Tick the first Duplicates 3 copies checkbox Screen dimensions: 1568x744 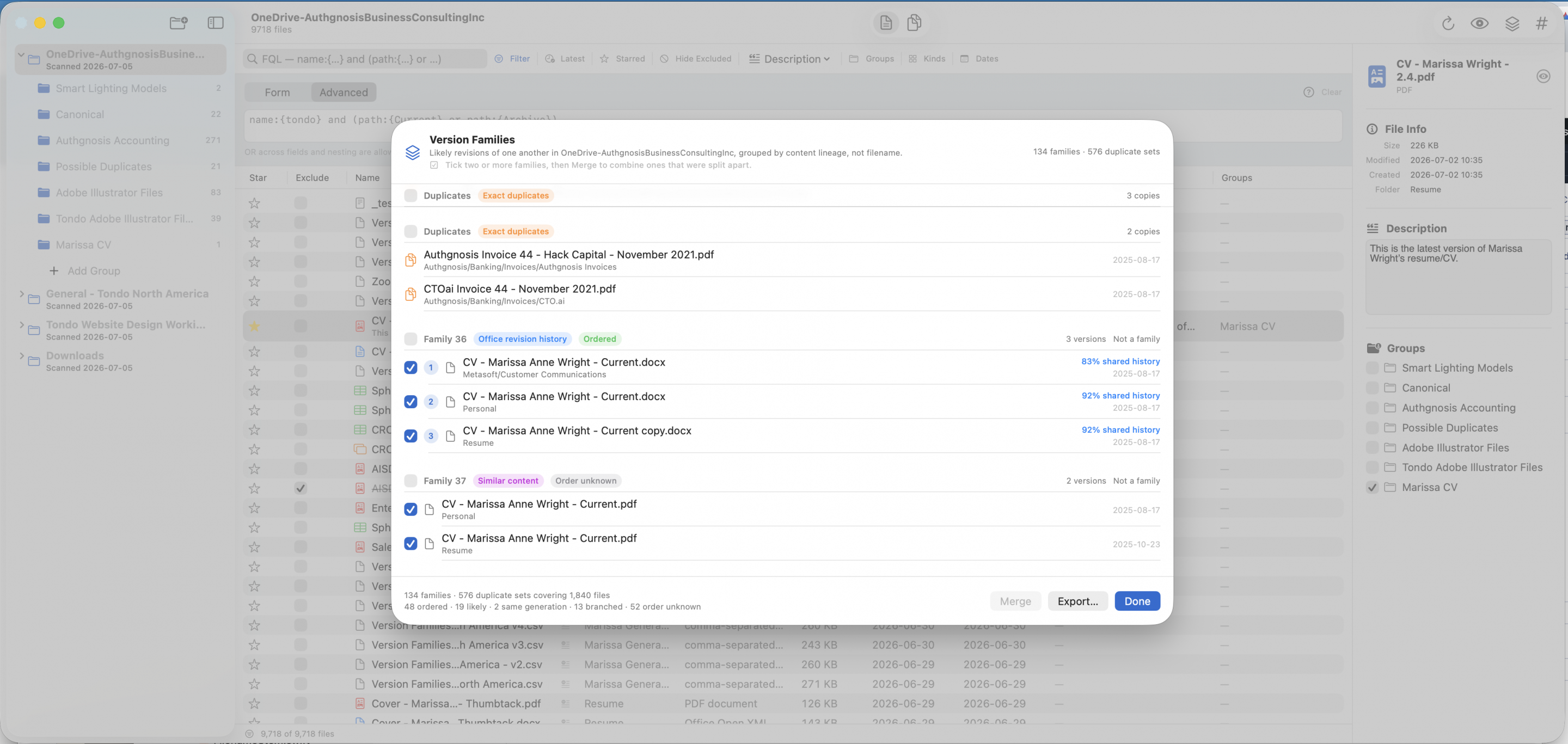click(411, 196)
